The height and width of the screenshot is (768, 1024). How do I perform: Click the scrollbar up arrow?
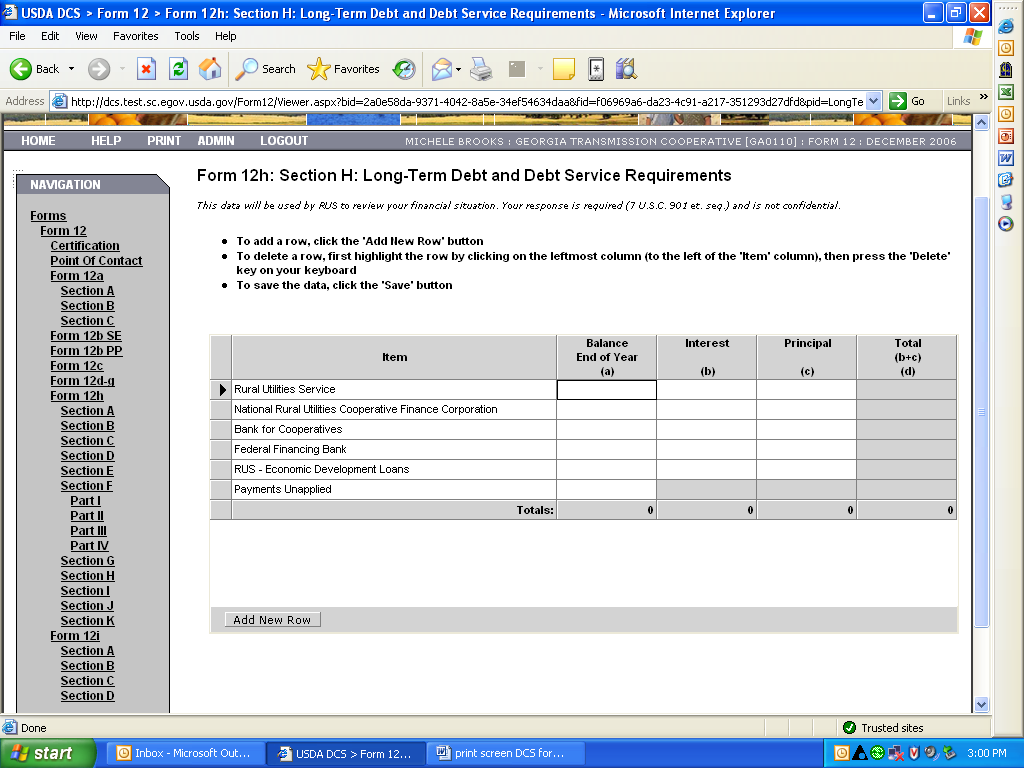point(982,122)
